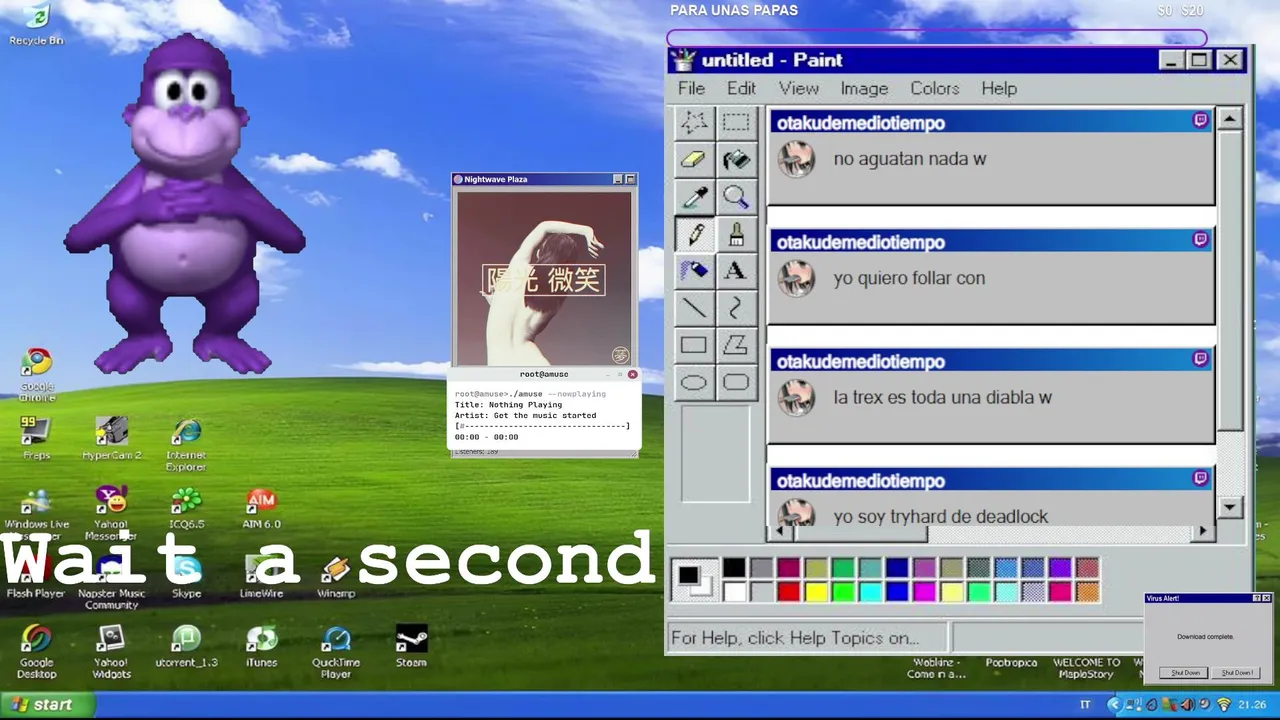The image size is (1280, 720).
Task: Choose the Eraser tool in Paint
Action: point(694,159)
